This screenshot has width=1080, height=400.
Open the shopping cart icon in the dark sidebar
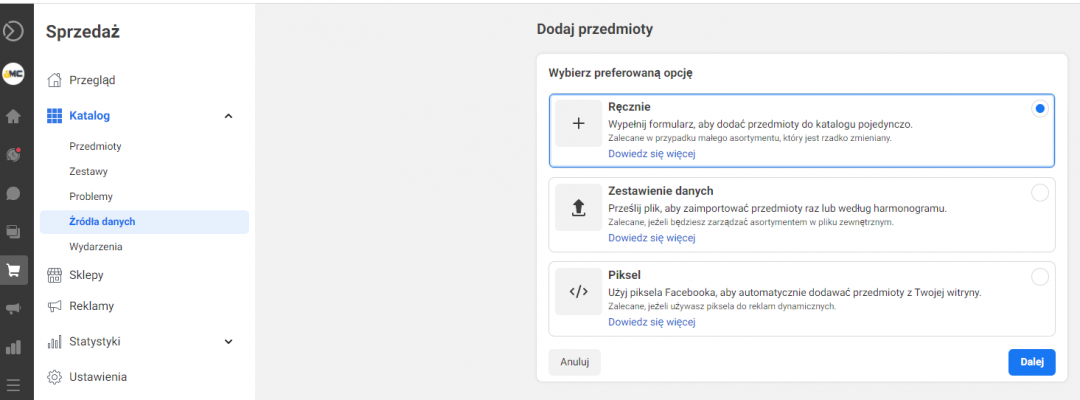tap(14, 270)
